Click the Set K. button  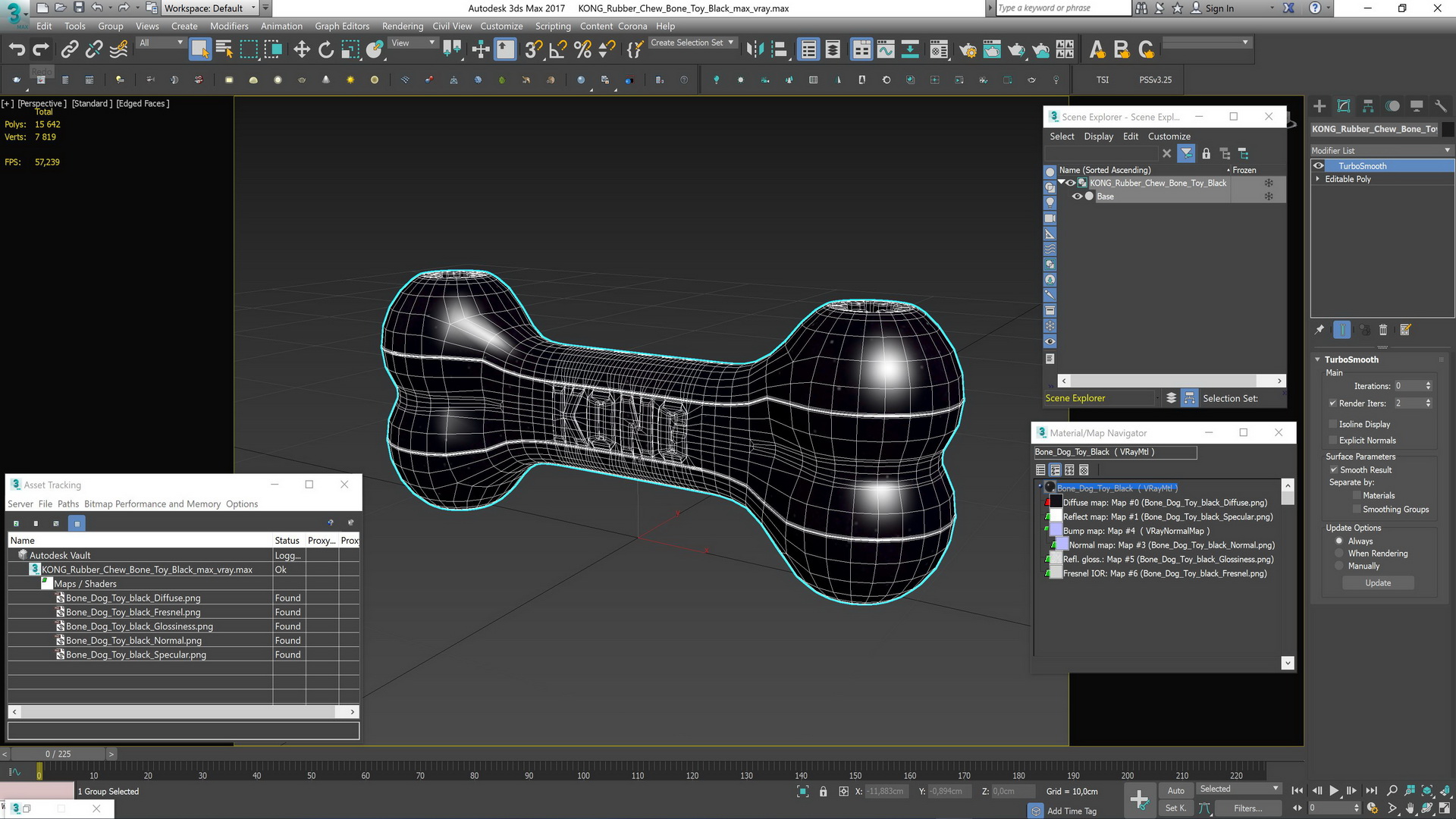[1175, 808]
